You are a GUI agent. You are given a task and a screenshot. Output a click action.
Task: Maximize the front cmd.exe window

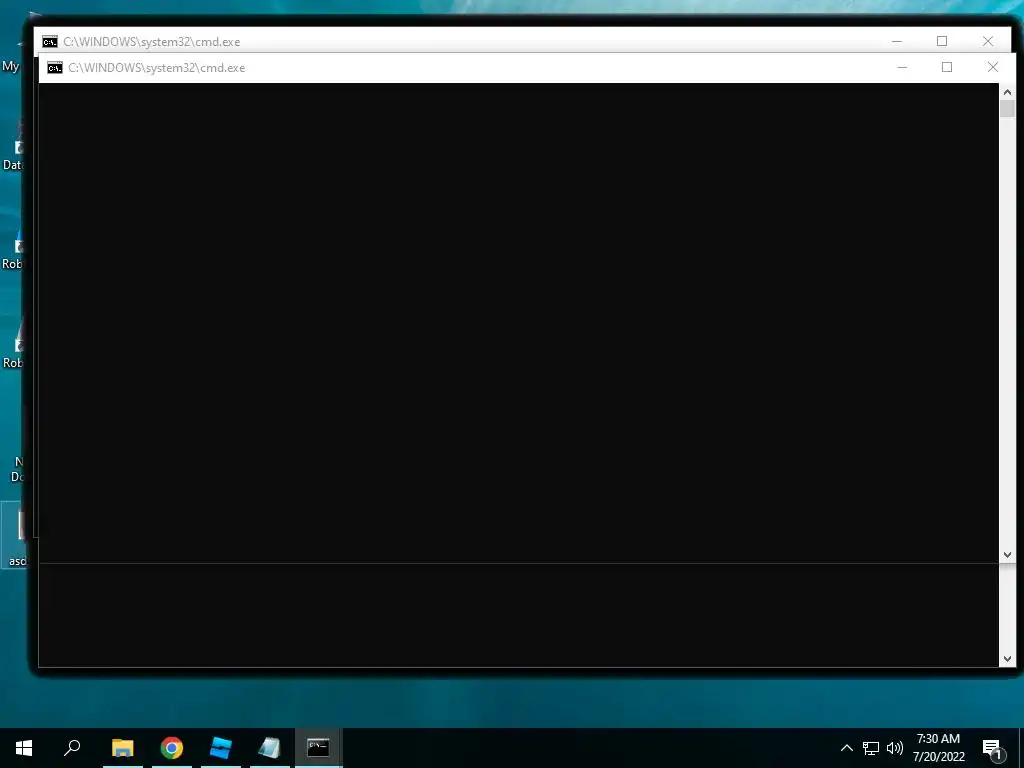(x=947, y=67)
